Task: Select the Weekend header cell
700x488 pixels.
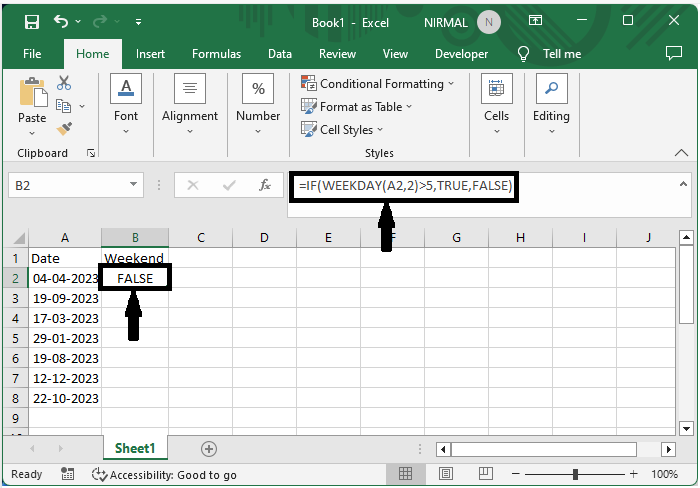Action: click(x=135, y=258)
